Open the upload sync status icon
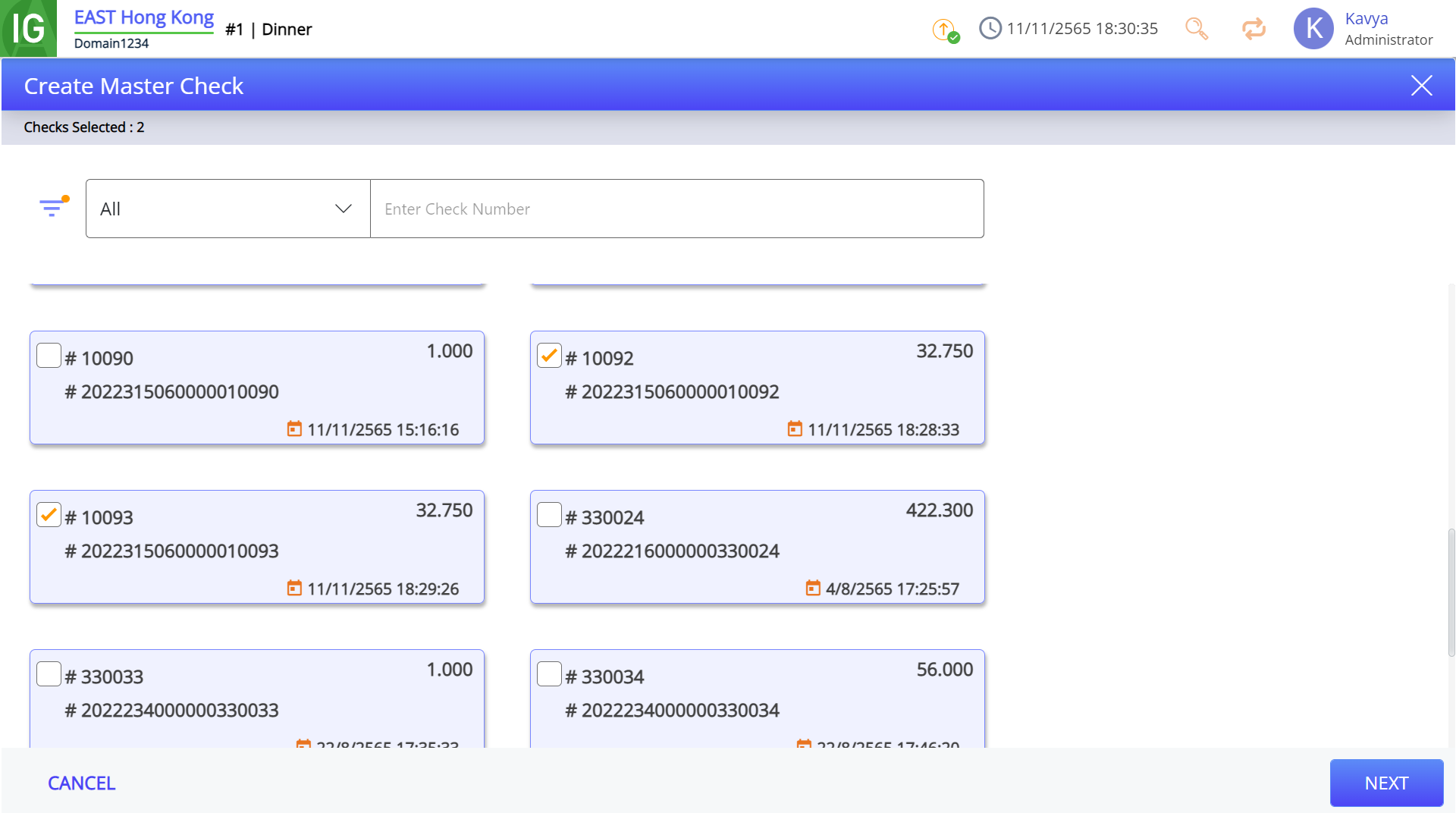This screenshot has width=1456, height=813. tap(946, 30)
